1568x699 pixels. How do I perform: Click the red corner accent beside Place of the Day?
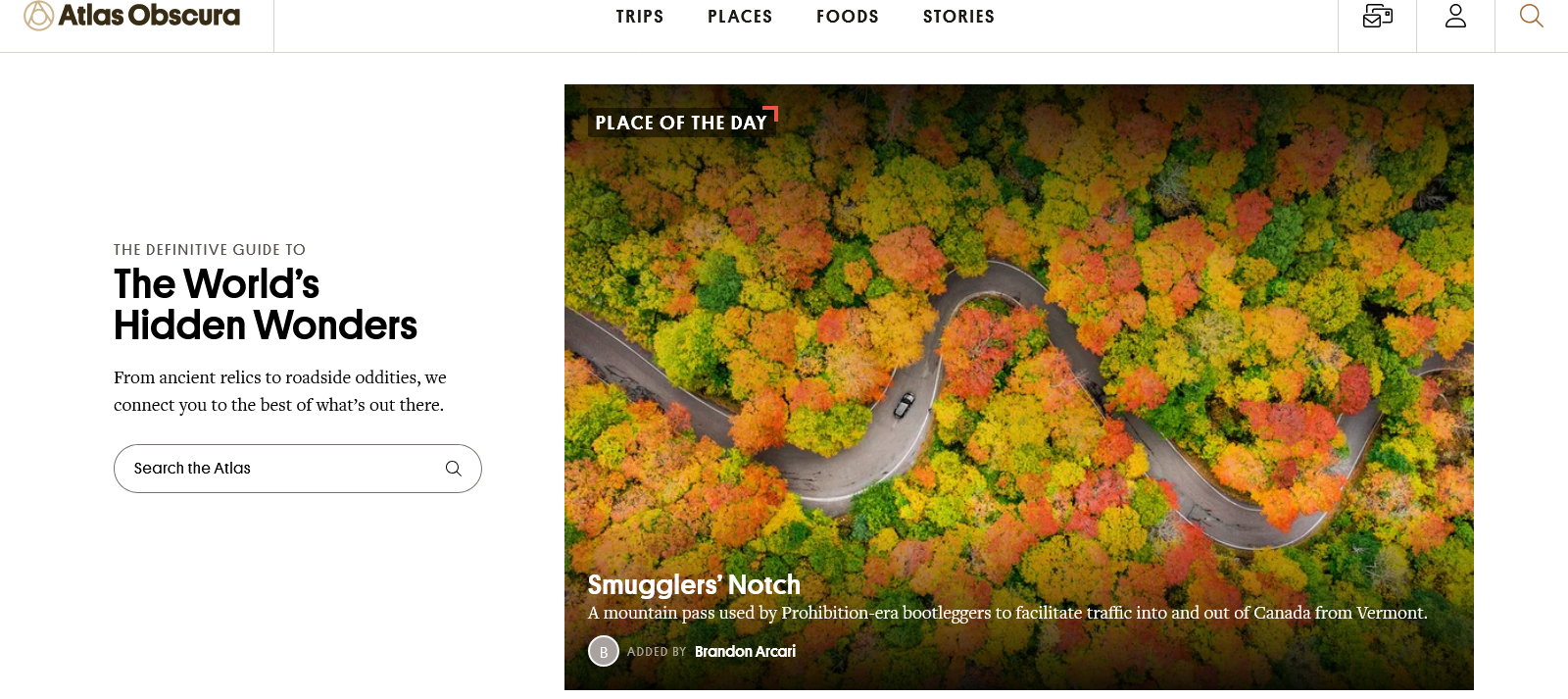[x=772, y=112]
